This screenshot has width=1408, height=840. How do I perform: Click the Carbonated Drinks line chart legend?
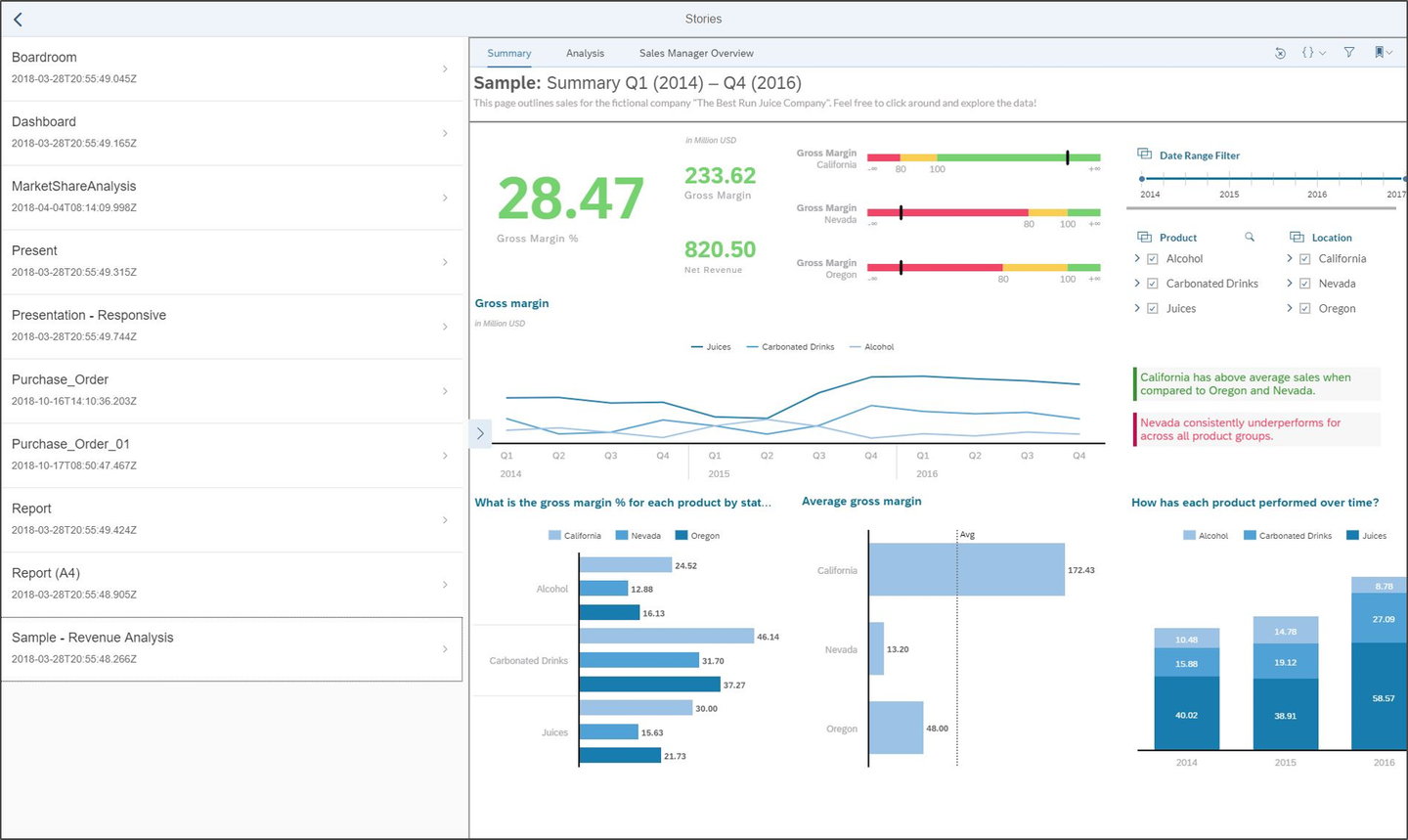(x=790, y=347)
